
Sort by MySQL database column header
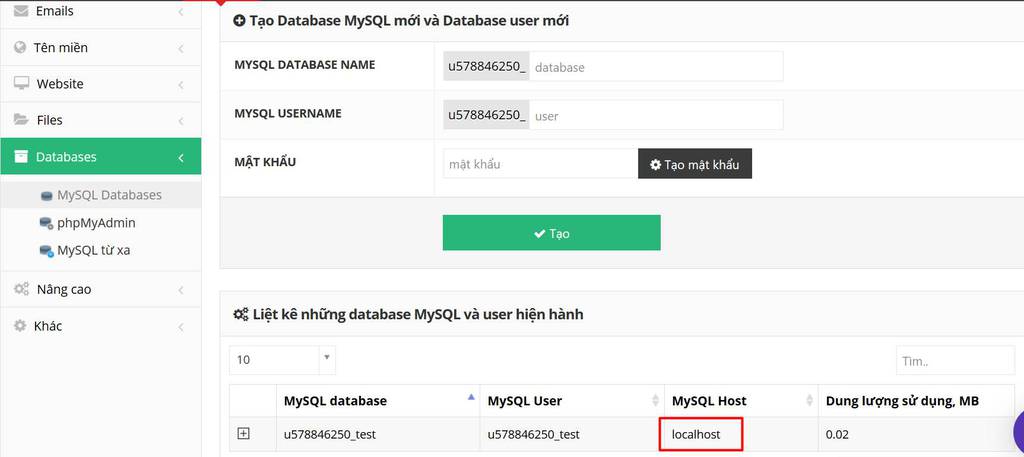[378, 400]
